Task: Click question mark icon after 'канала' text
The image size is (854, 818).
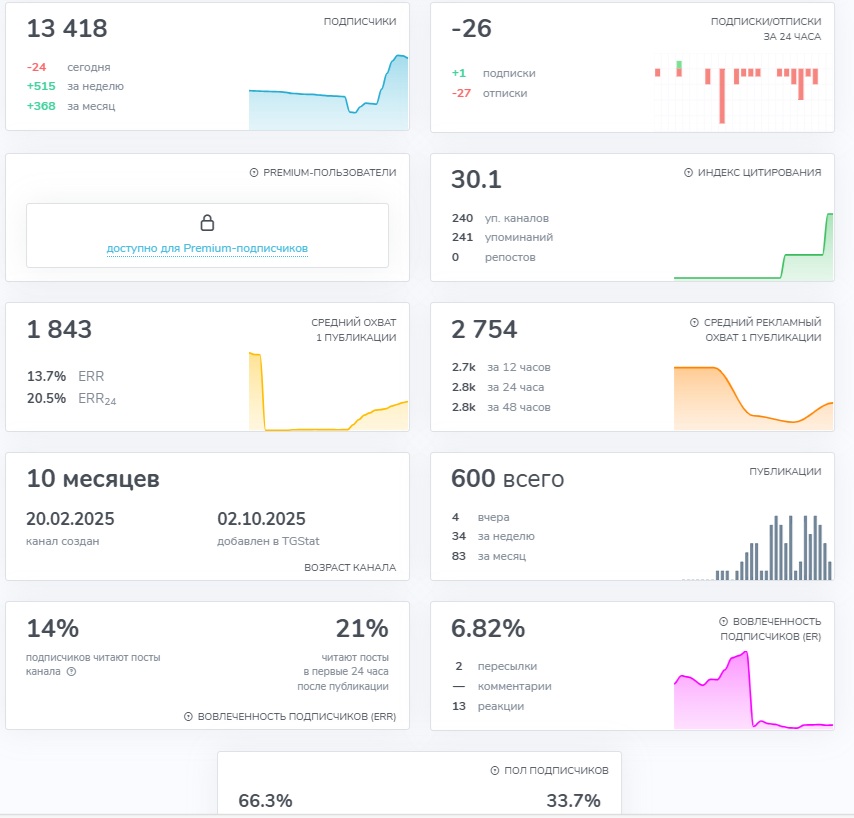Action: (71, 672)
